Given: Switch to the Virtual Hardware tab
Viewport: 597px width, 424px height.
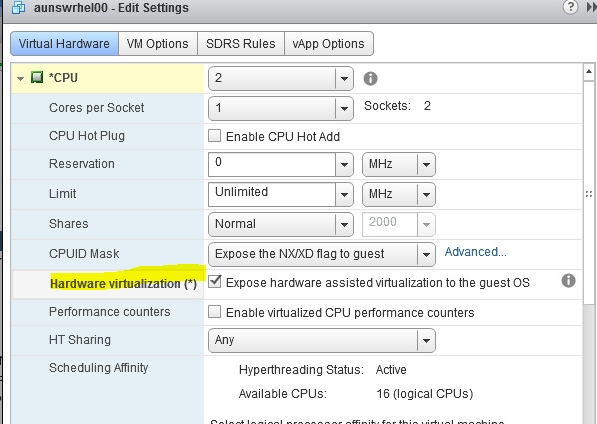Looking at the screenshot, I should pyautogui.click(x=64, y=44).
